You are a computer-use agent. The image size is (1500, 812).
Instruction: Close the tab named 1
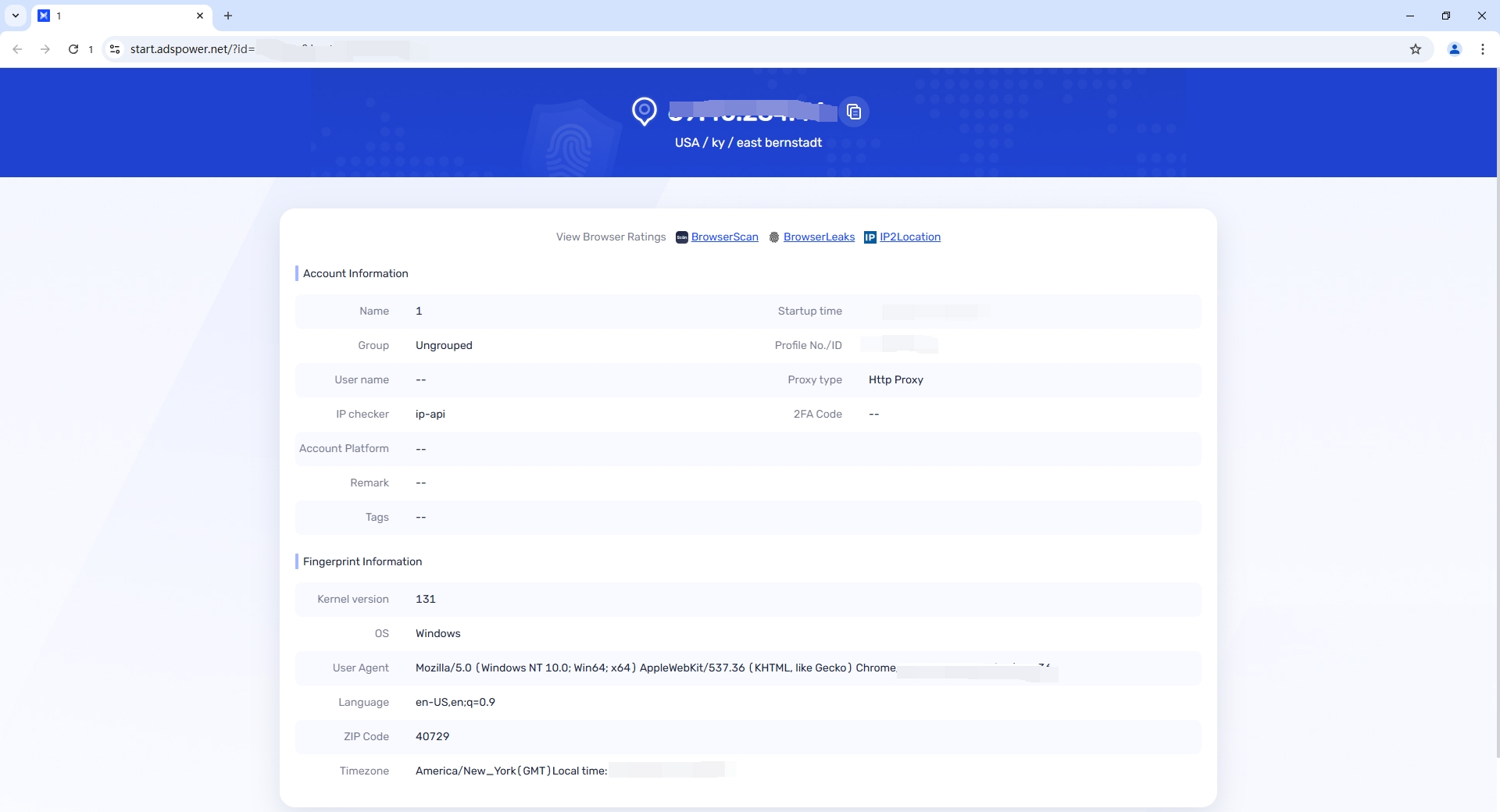(x=200, y=16)
